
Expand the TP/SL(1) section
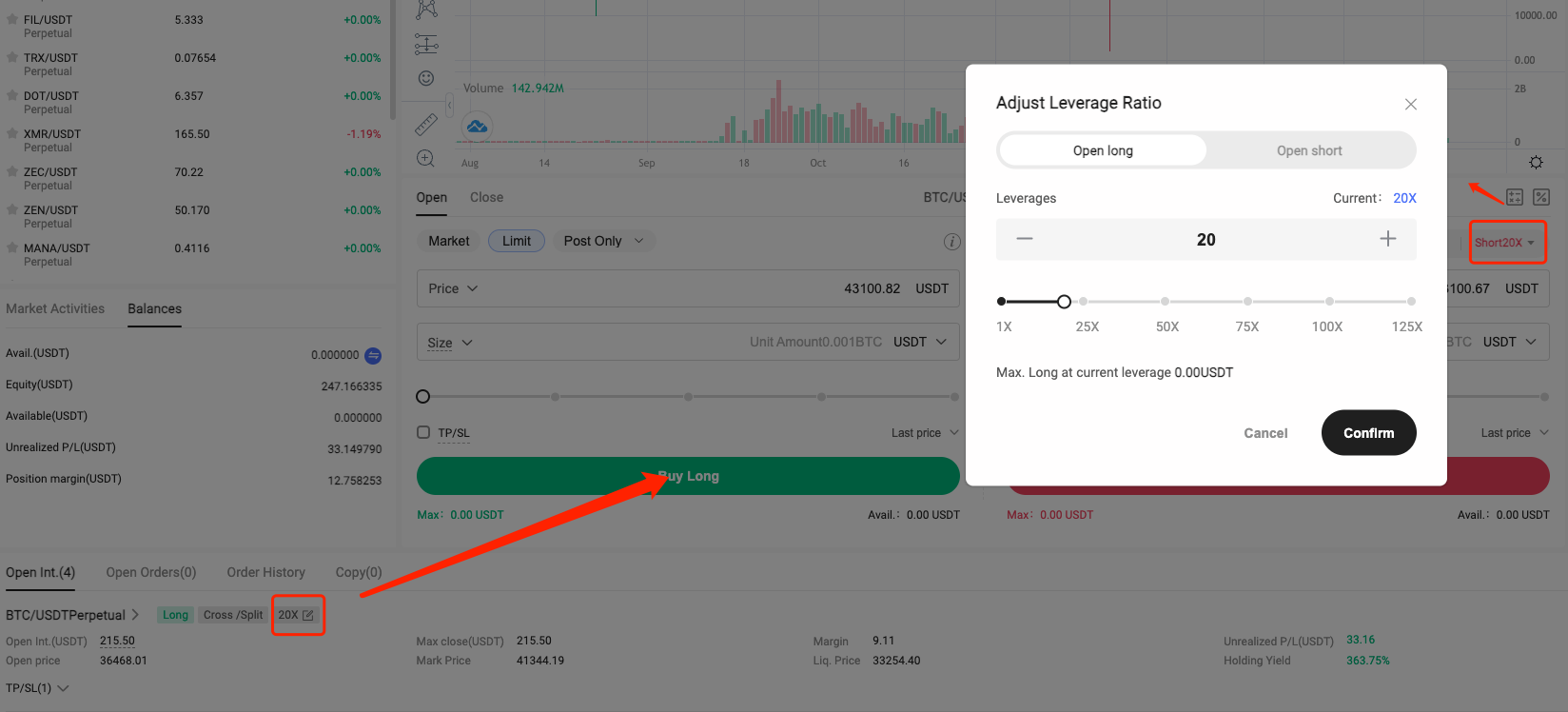tap(38, 688)
